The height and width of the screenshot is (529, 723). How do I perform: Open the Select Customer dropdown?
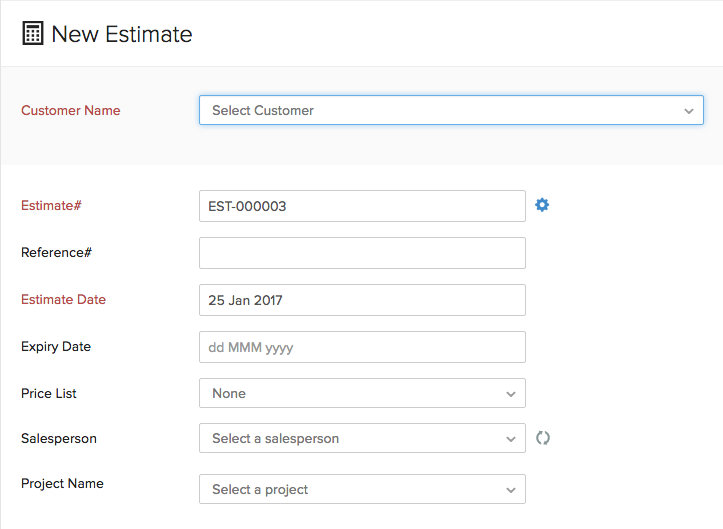[x=451, y=110]
